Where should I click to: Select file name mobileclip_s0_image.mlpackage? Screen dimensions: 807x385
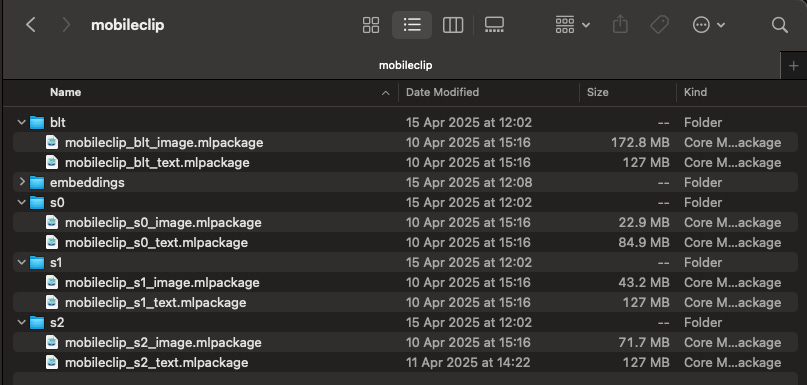coord(163,222)
